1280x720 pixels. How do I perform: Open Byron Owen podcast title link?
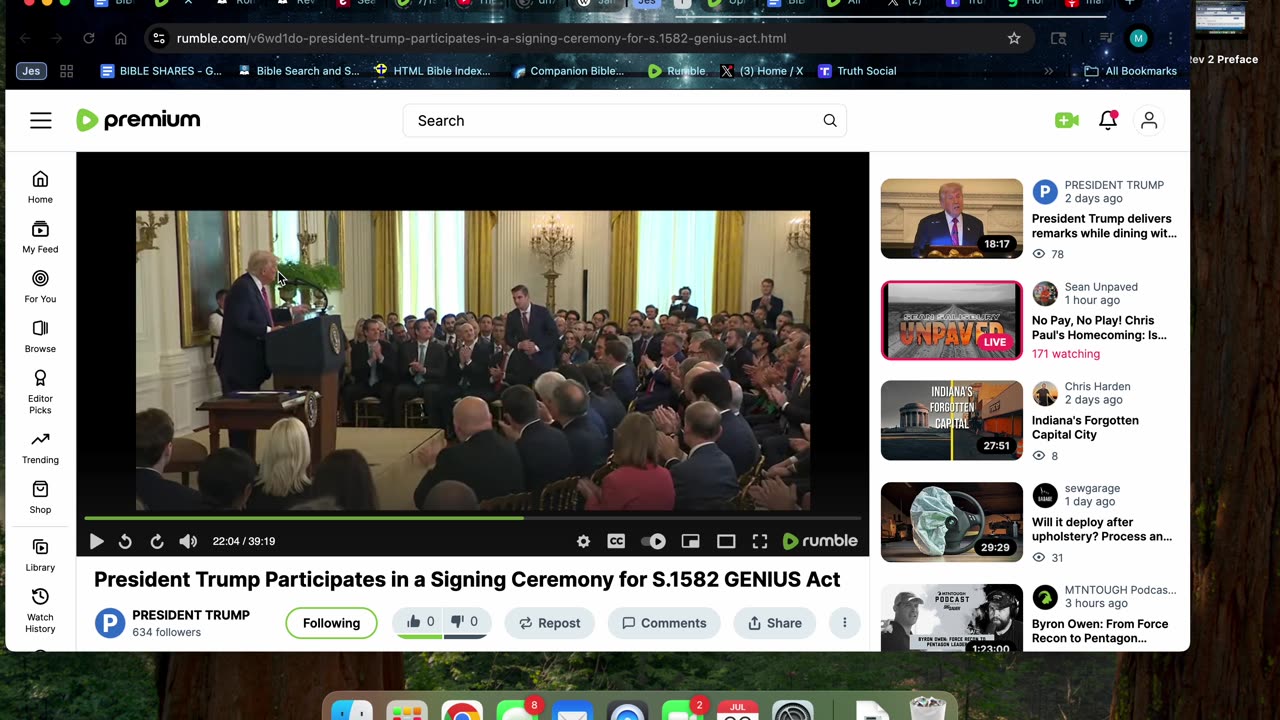tap(1100, 630)
